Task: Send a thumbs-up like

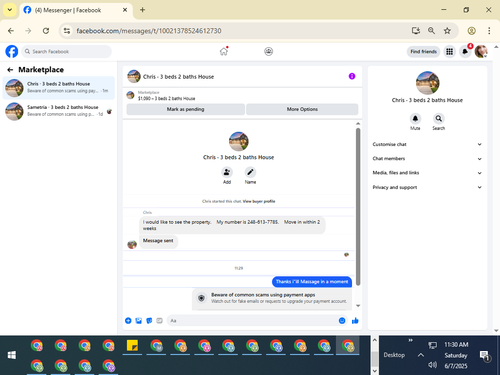Action: pyautogui.click(x=355, y=321)
